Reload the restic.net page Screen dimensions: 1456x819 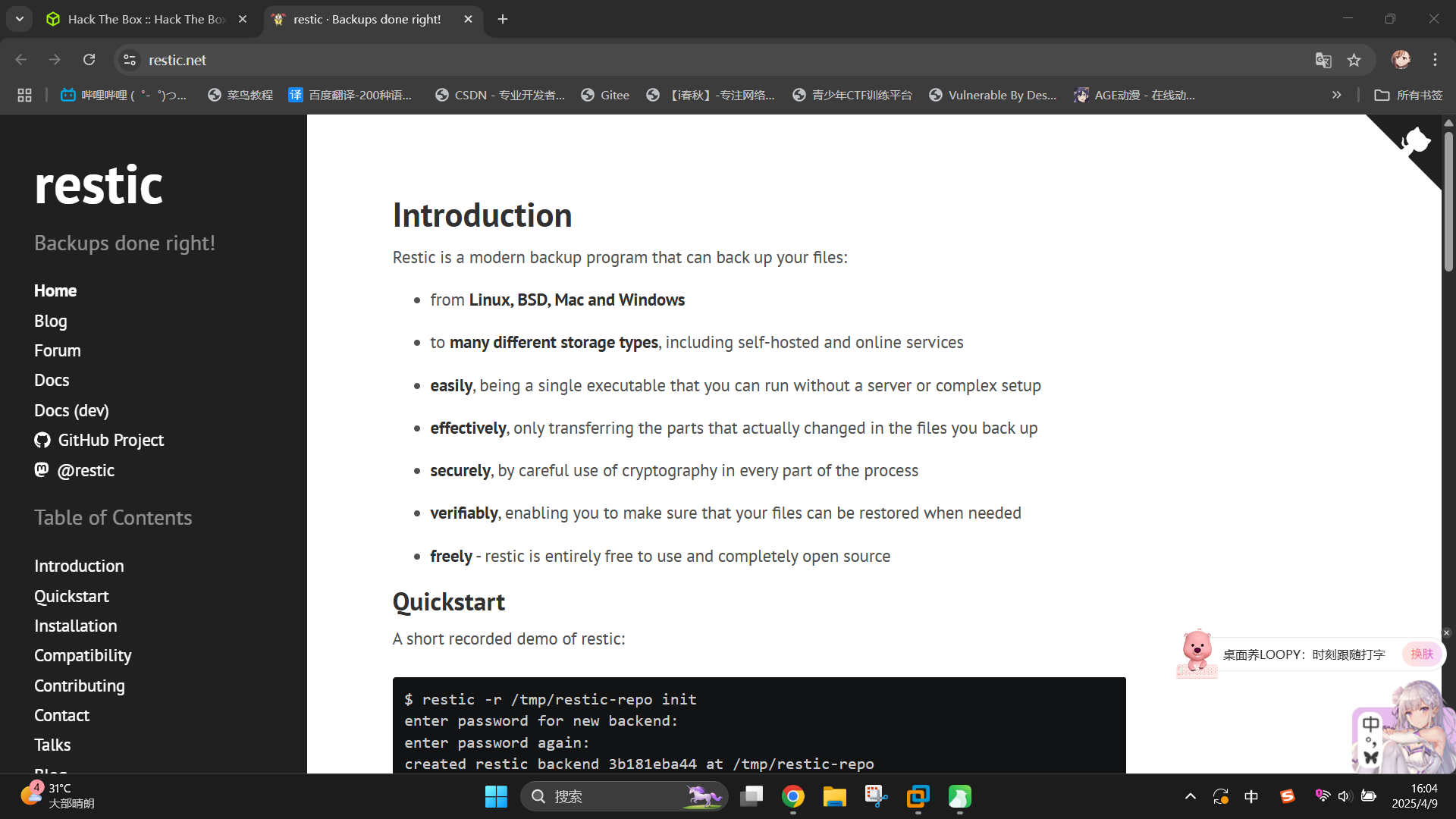(x=89, y=60)
